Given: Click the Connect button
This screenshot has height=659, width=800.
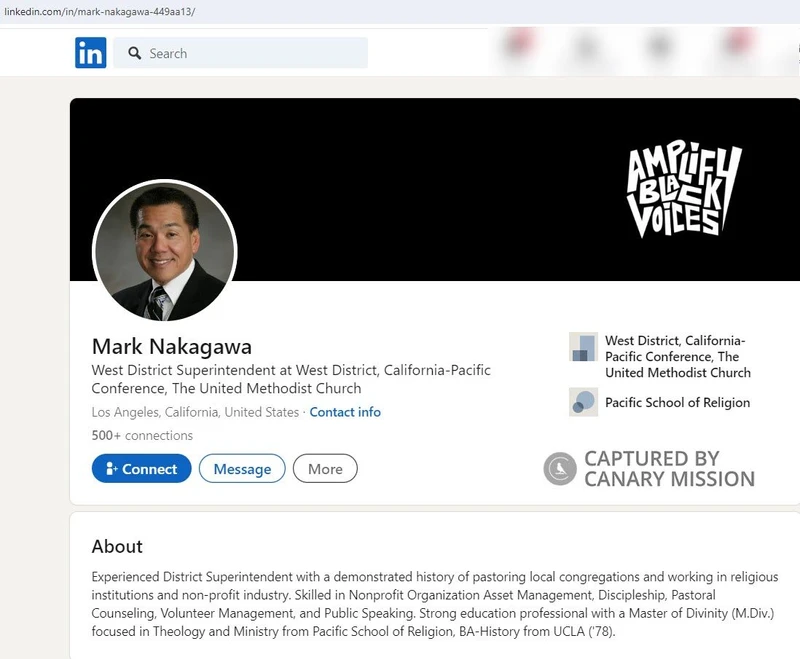Looking at the screenshot, I should point(141,468).
